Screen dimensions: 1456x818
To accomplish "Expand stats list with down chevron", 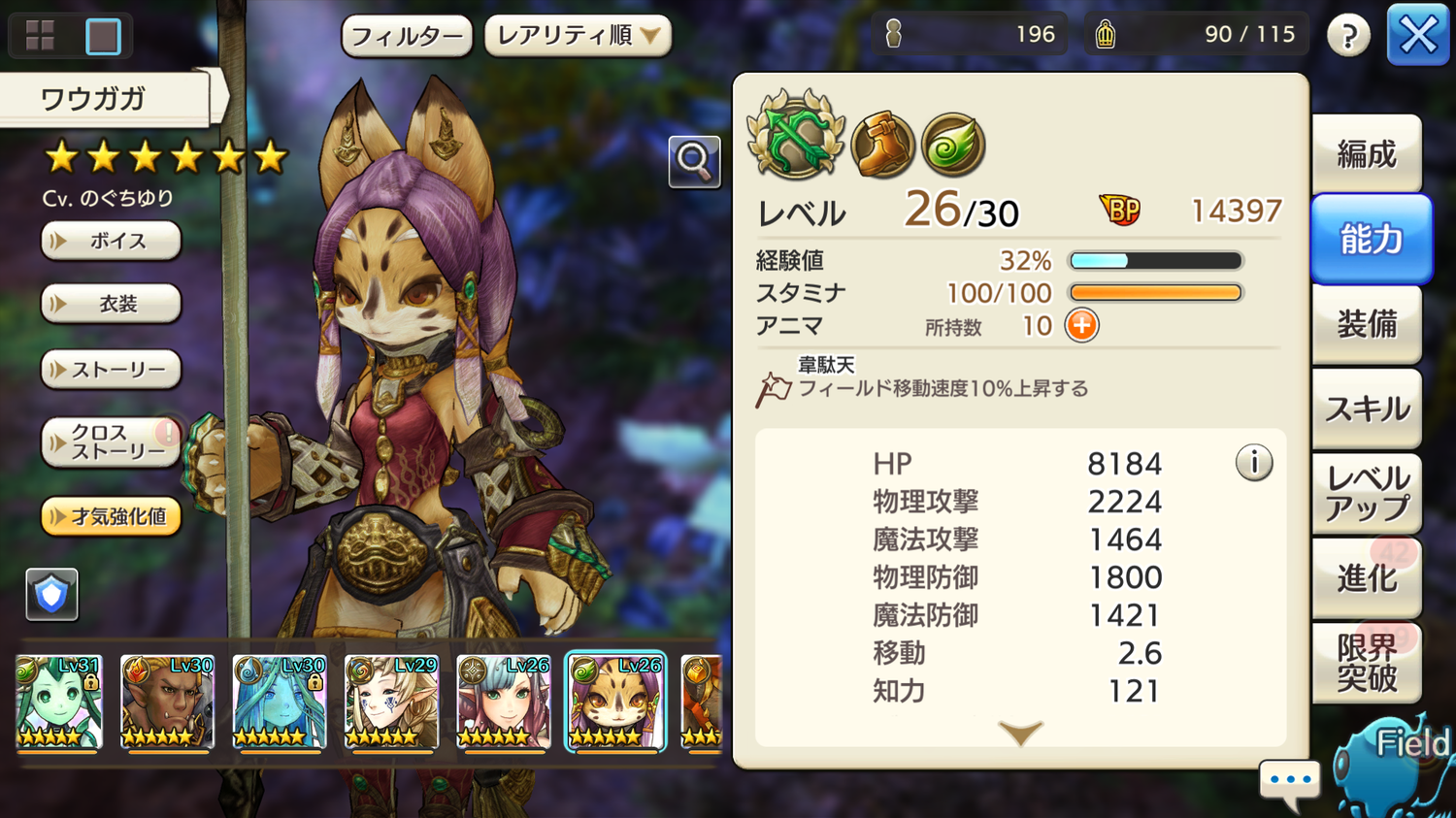I will pyautogui.click(x=1020, y=732).
